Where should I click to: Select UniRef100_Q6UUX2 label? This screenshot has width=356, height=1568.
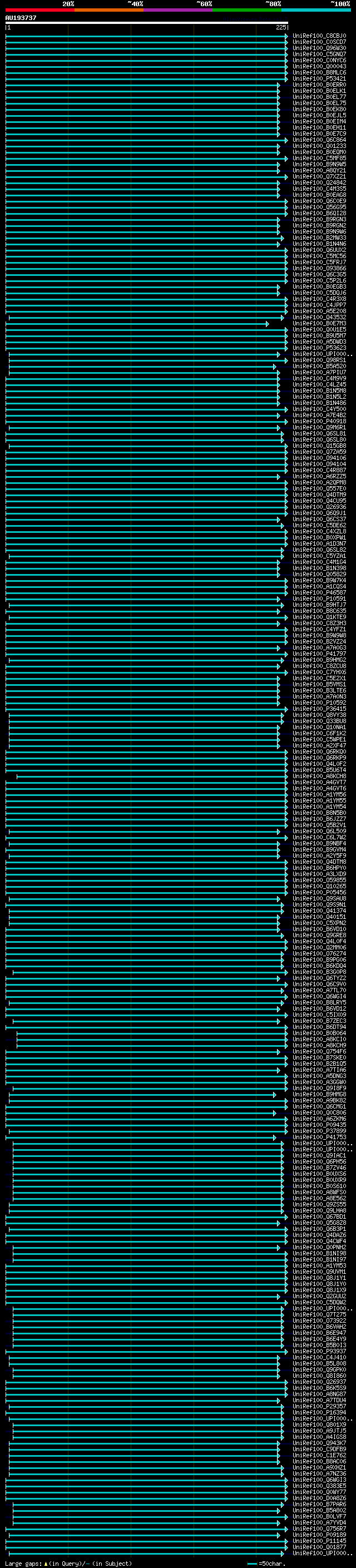[x=319, y=250]
